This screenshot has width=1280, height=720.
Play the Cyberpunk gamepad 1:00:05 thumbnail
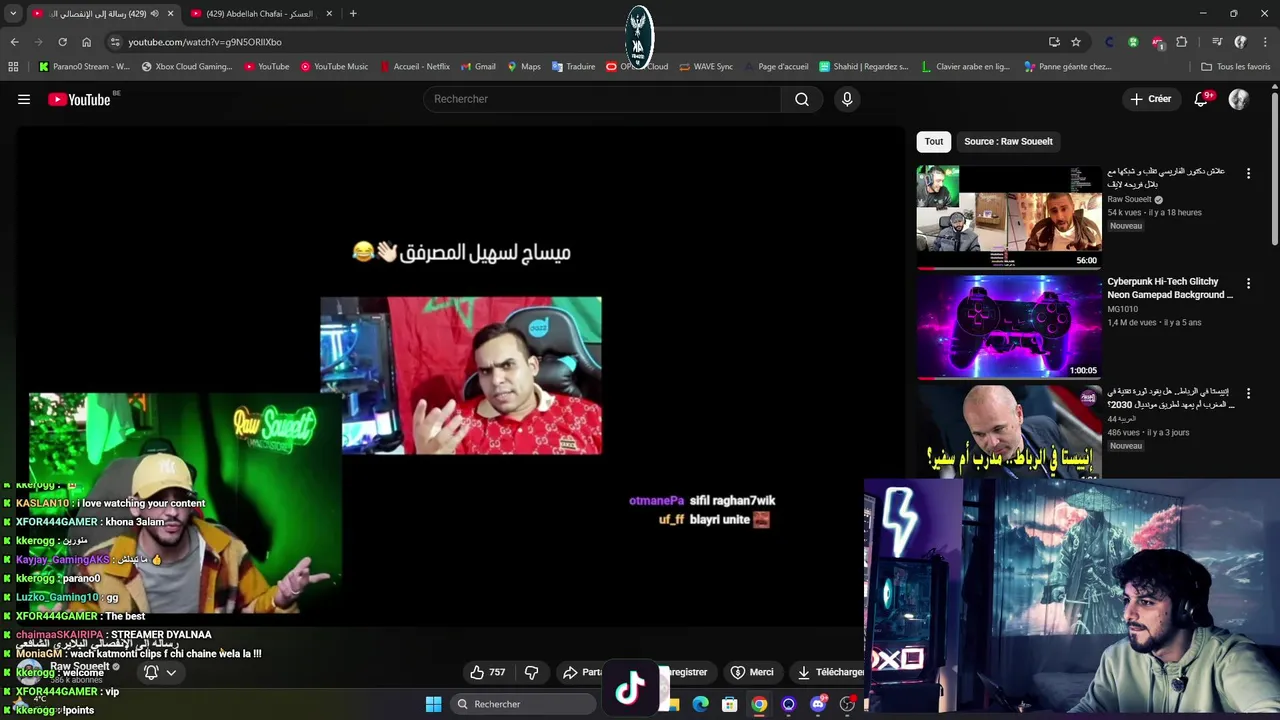click(1009, 327)
